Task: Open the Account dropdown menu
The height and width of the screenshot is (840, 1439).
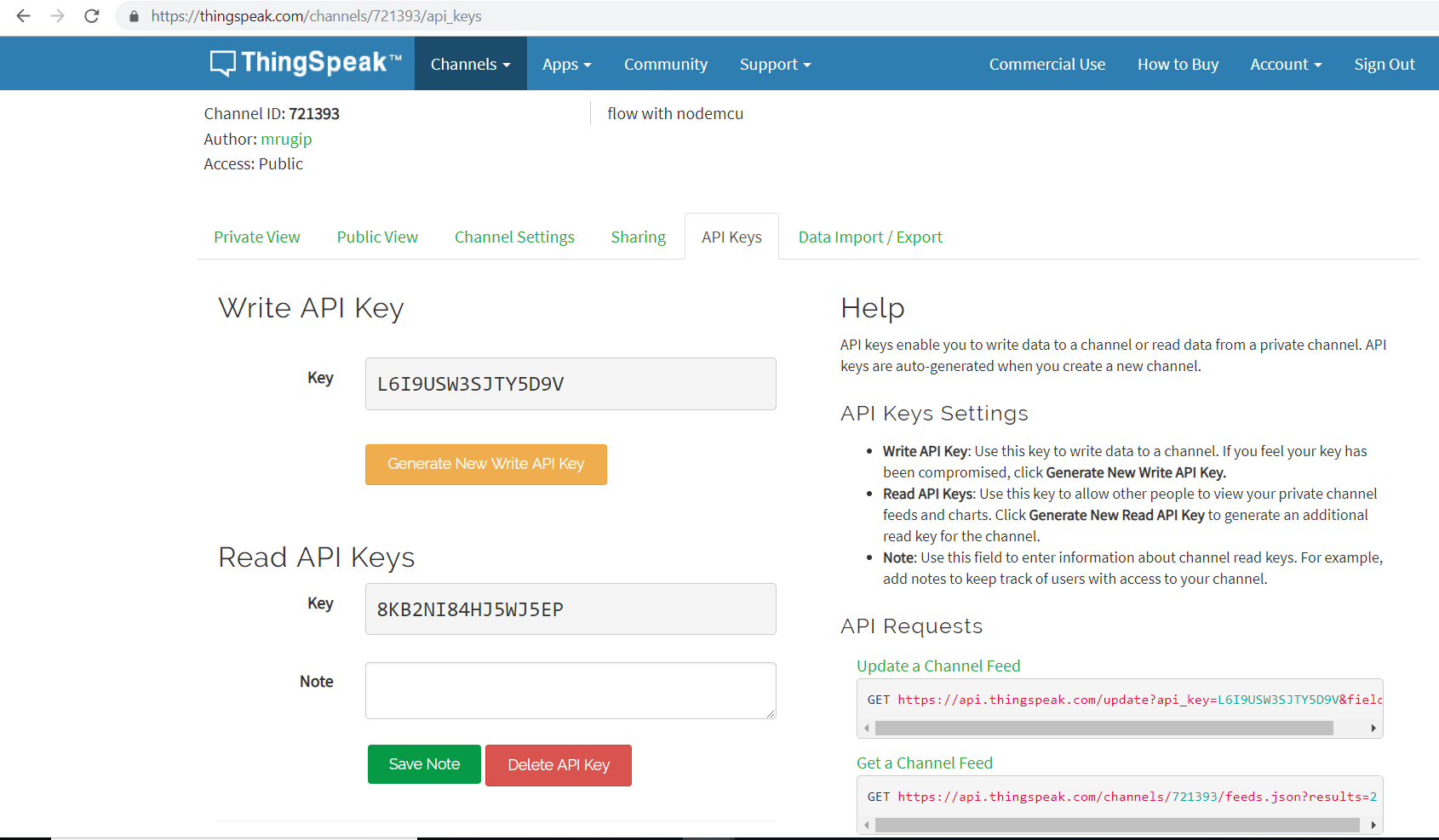Action: click(1286, 64)
